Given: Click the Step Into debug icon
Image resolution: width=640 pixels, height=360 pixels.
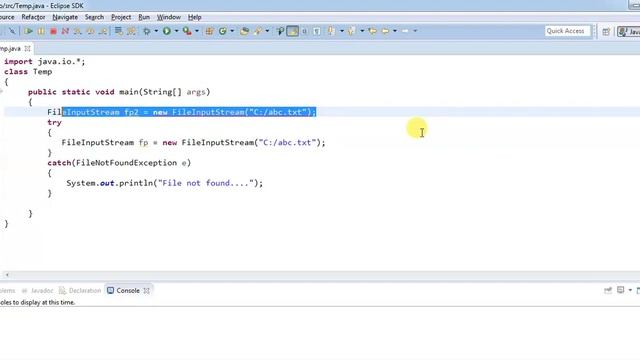Looking at the screenshot, I should click(78, 31).
